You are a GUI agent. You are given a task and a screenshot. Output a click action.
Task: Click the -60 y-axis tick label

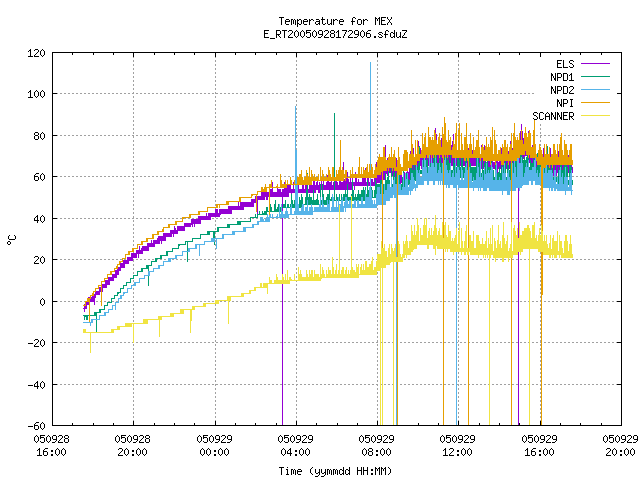tap(36, 426)
